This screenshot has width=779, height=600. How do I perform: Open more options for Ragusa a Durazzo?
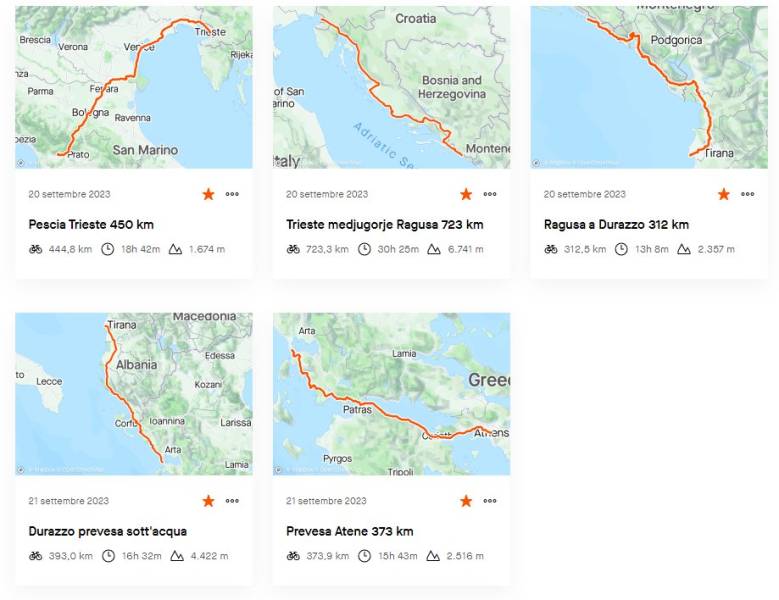747,194
